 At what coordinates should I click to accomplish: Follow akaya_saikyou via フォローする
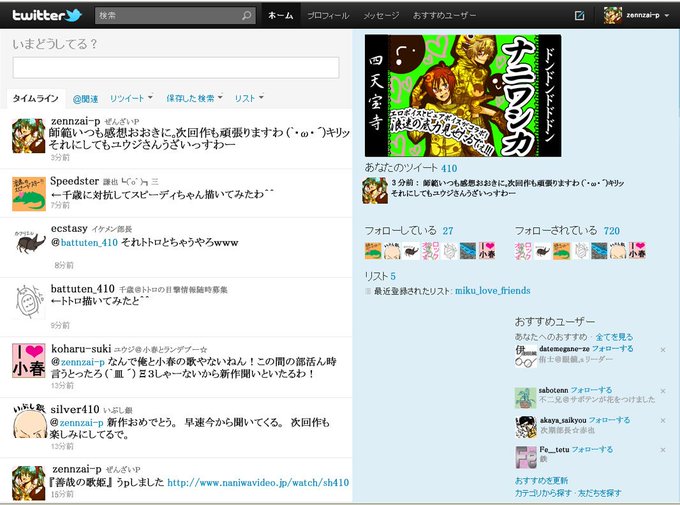pyautogui.click(x=609, y=420)
